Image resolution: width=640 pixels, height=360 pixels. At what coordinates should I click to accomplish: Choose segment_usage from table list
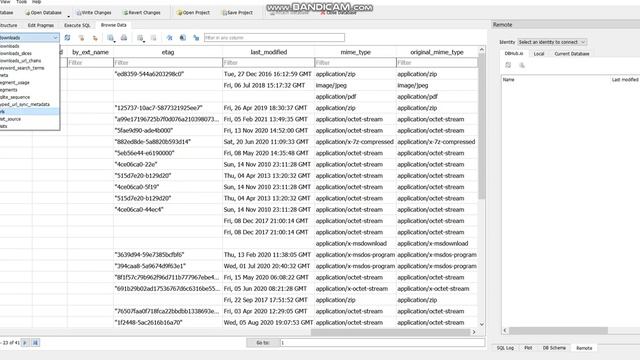point(29,82)
